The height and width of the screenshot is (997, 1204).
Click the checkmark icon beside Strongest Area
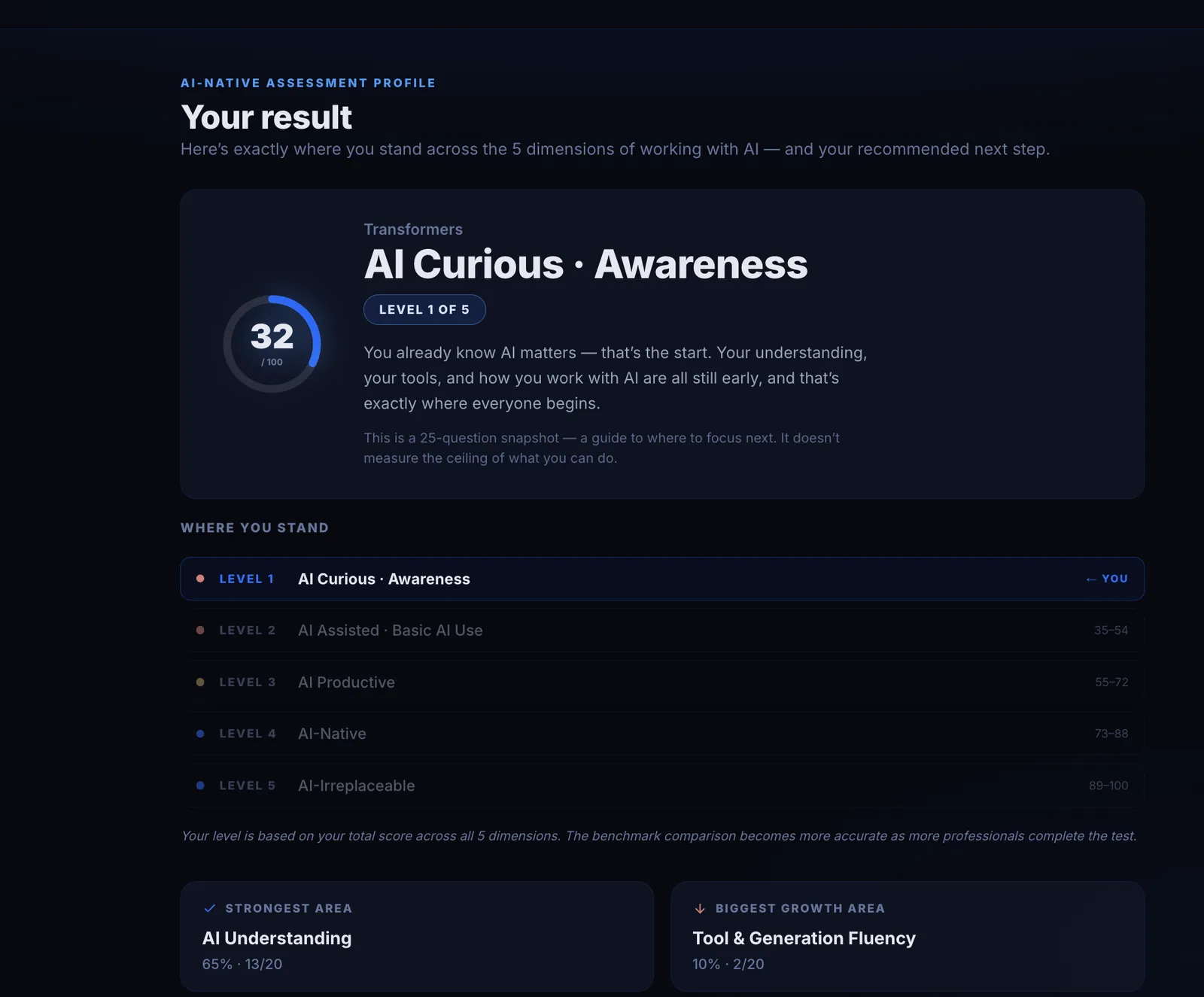click(x=210, y=908)
